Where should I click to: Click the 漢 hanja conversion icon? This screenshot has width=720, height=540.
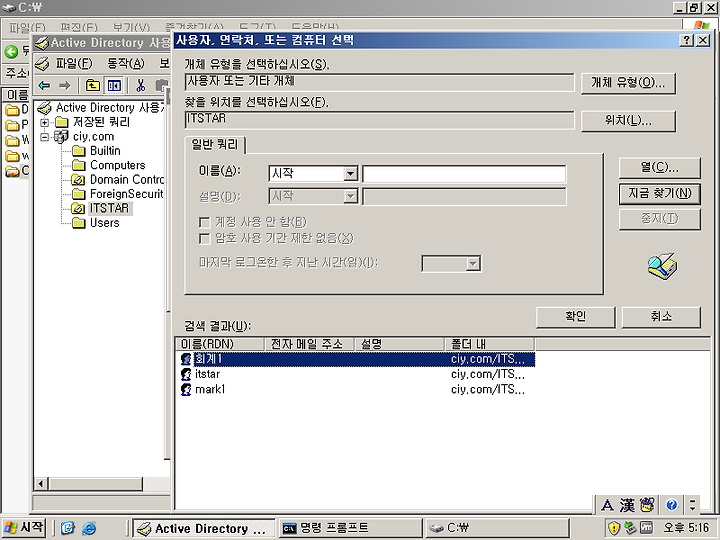click(x=627, y=505)
